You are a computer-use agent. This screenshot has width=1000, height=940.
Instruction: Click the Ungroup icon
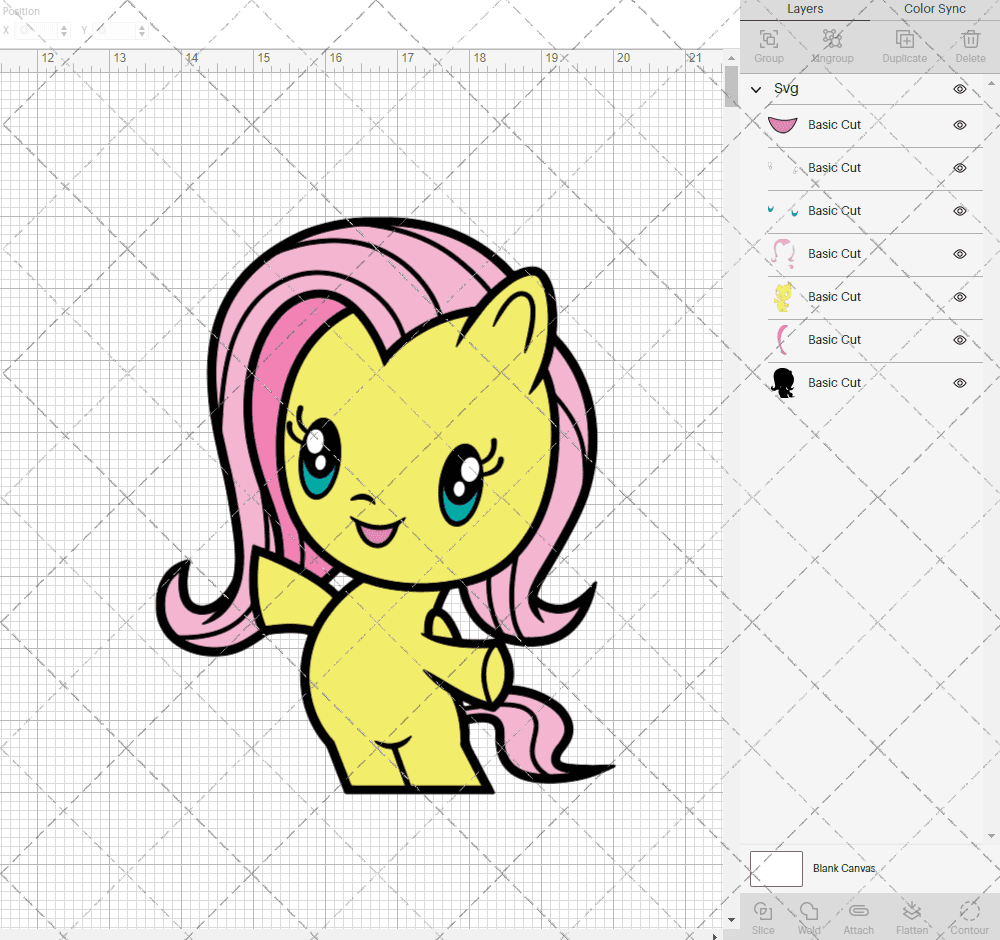832,40
